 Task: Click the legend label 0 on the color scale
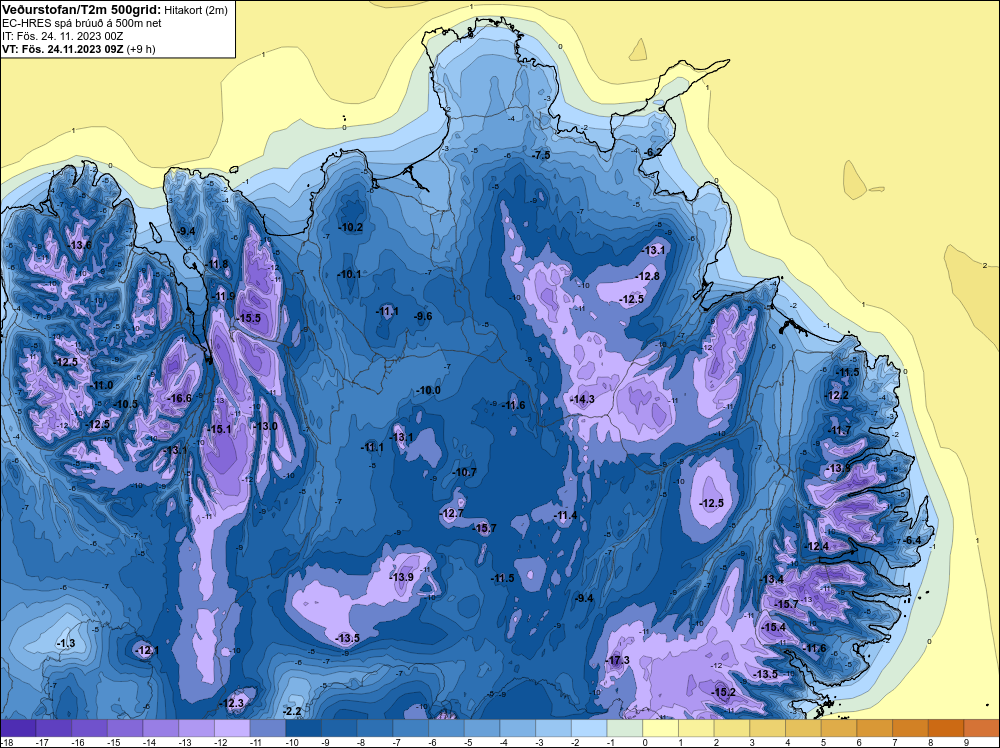point(645,742)
